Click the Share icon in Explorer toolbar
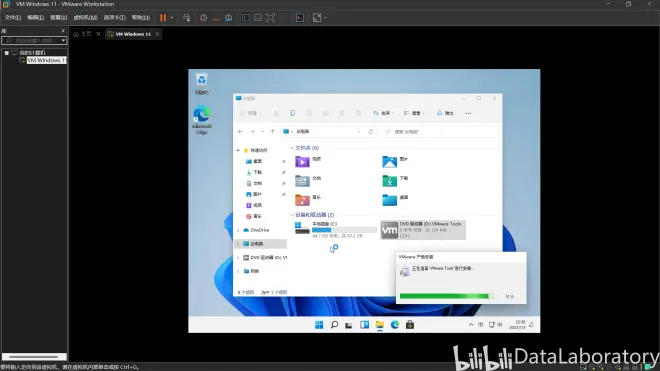 pyautogui.click(x=341, y=113)
